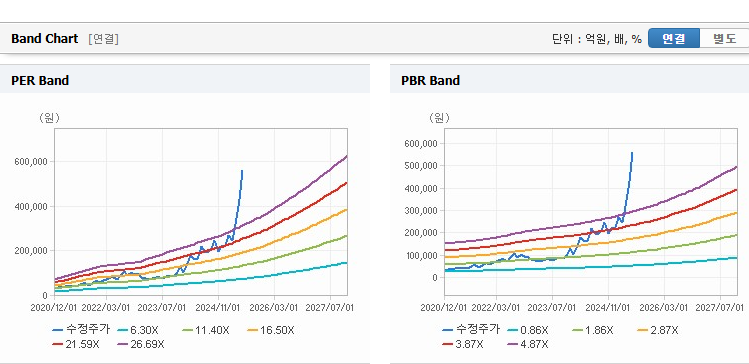Click 600,000 label on PER Band axis
The width and height of the screenshot is (749, 364).
point(32,162)
